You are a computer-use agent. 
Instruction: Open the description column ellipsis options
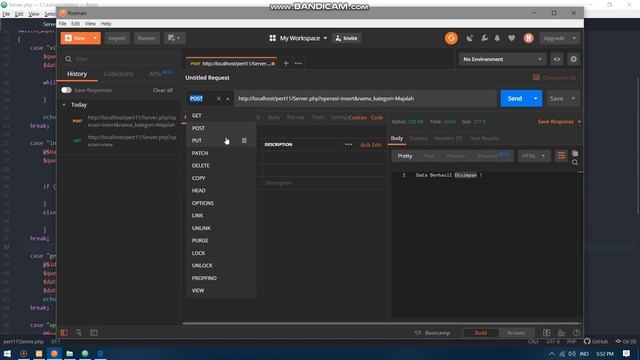(348, 144)
